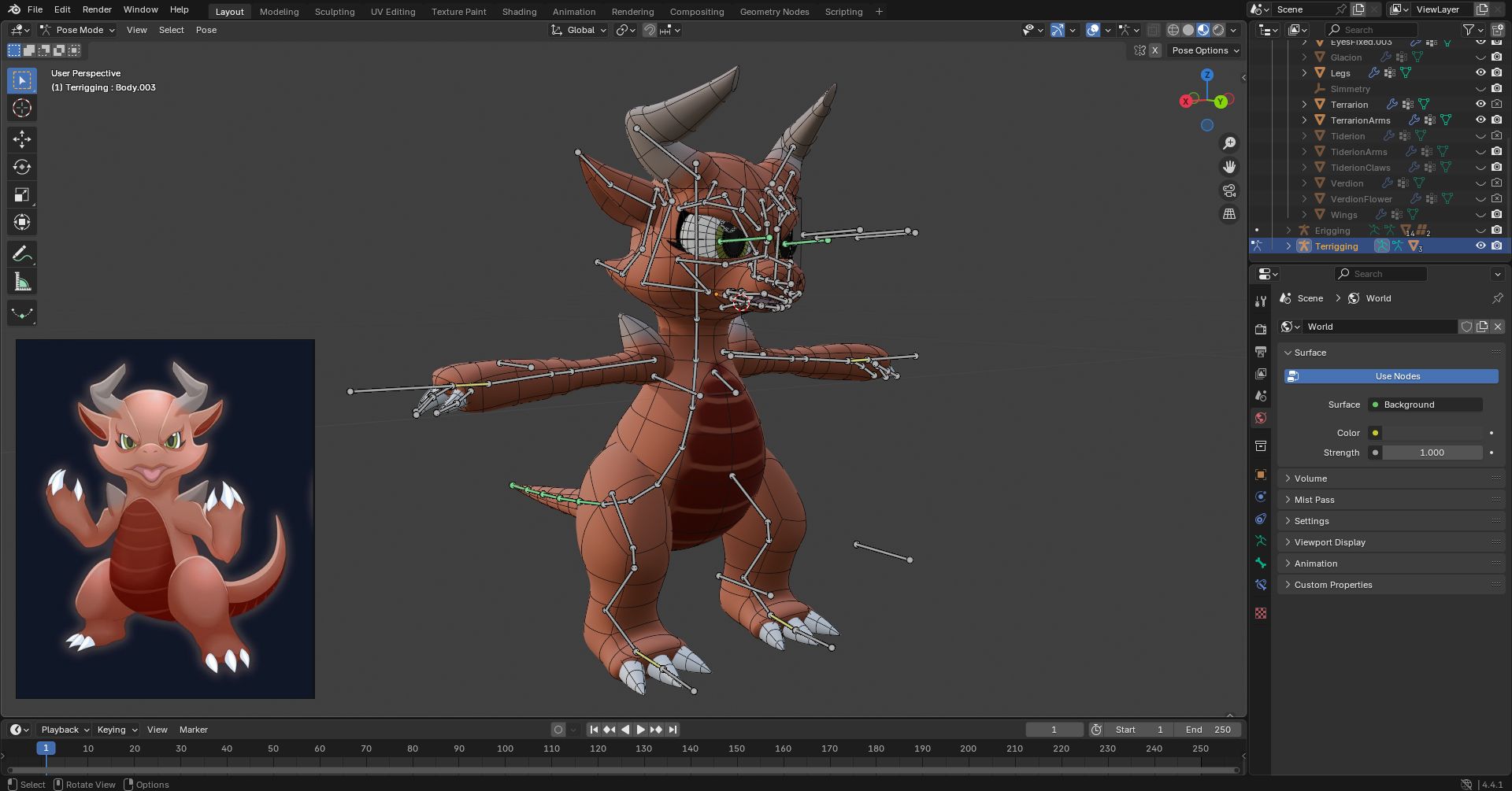Hide Terrigging armature via eye icon
The image size is (1512, 791).
tap(1480, 246)
